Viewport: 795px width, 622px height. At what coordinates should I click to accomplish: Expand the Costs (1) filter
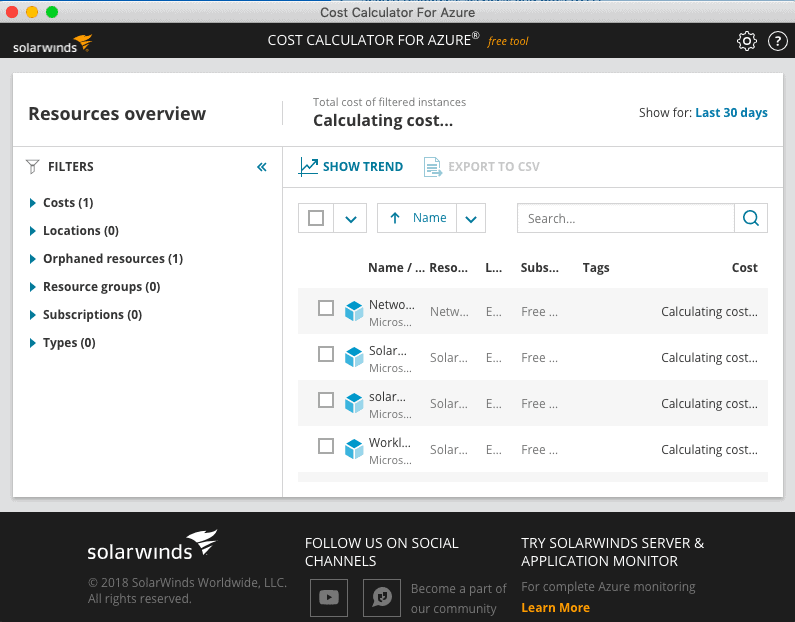[x=61, y=203]
